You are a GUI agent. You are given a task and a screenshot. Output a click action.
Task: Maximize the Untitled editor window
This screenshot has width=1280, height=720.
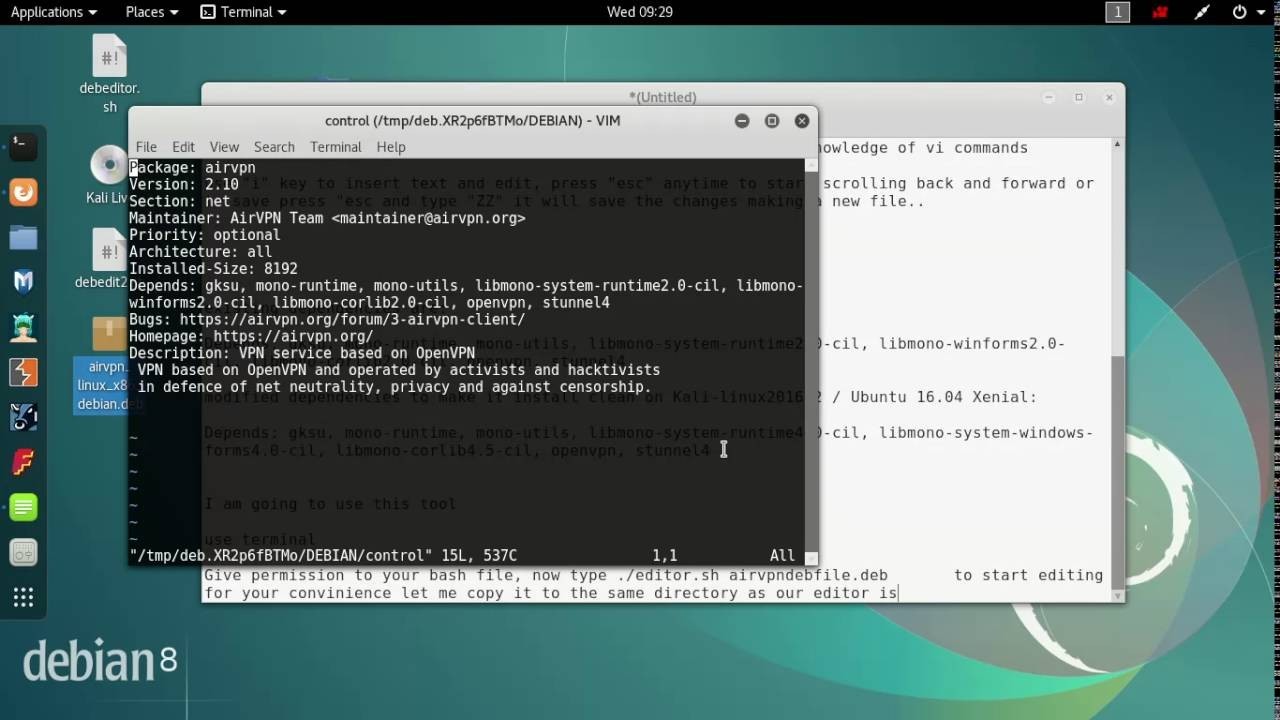click(1079, 97)
